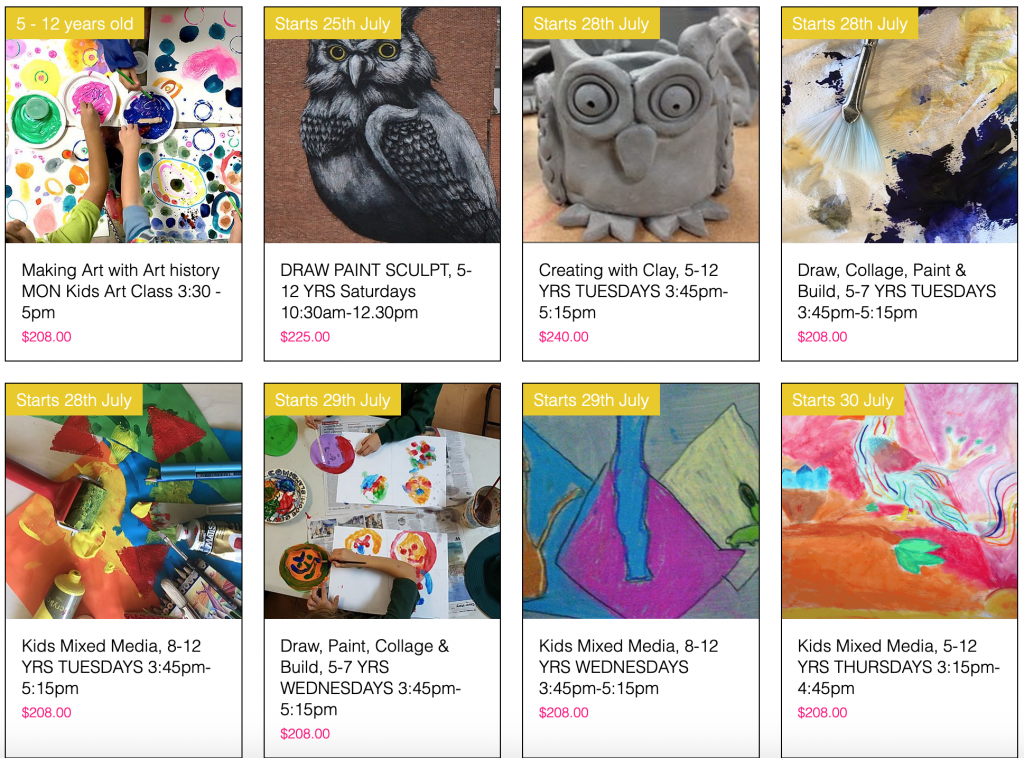Open the paint roller mixed media image
Viewport: 1024px width, 758px height.
123,501
